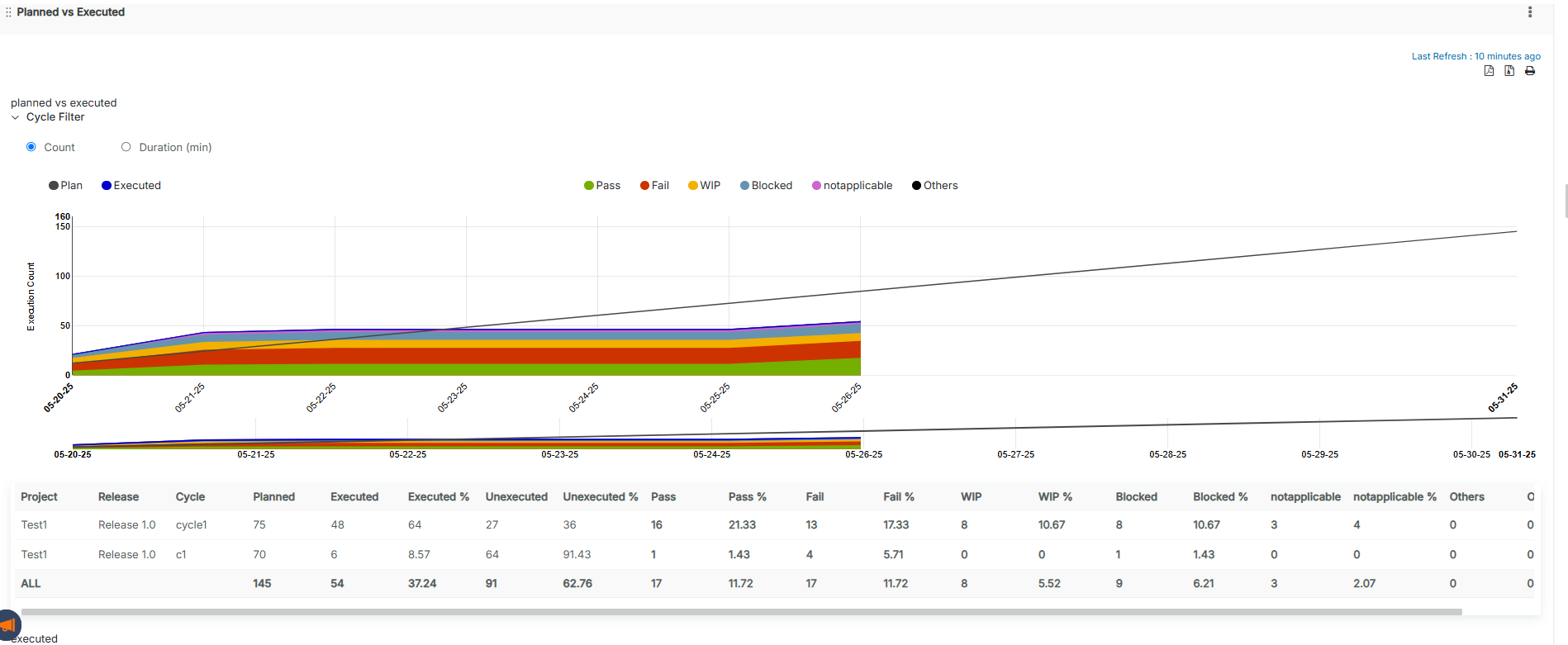Viewport: 1568px width, 645px height.
Task: Click the Last Refresh link
Action: click(x=1475, y=56)
